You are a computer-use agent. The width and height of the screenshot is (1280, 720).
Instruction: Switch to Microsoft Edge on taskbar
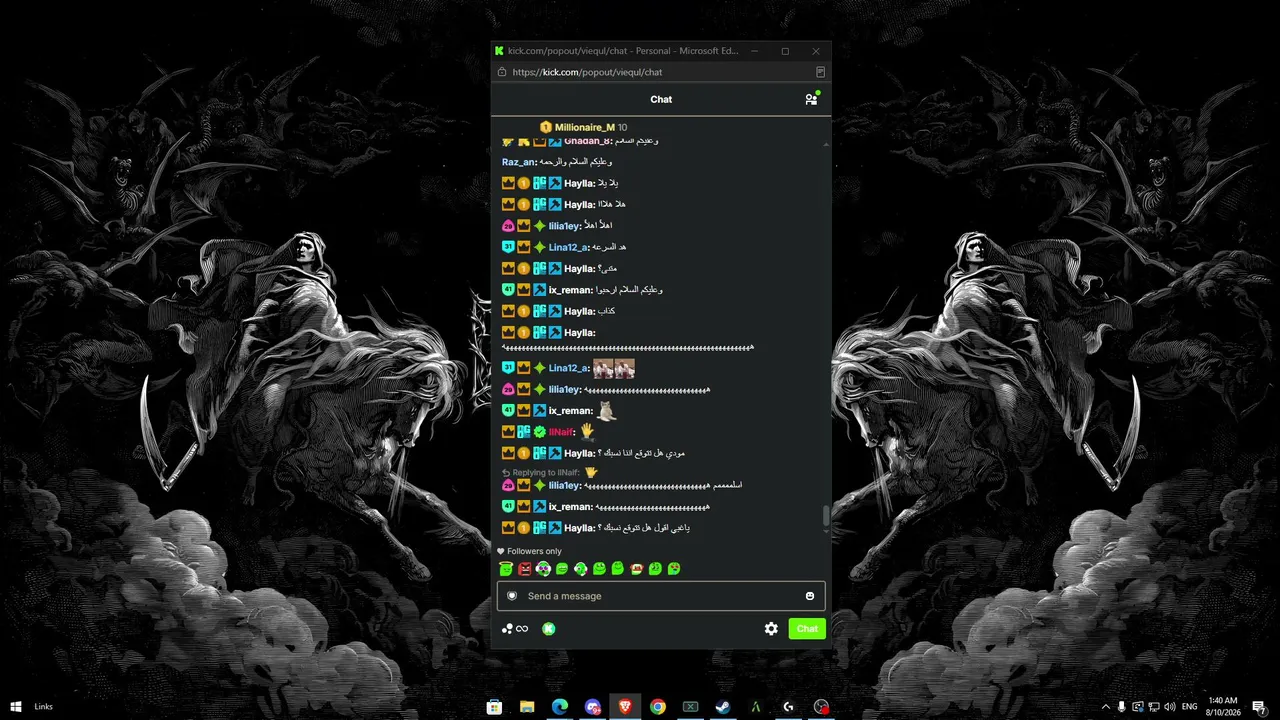click(x=560, y=707)
